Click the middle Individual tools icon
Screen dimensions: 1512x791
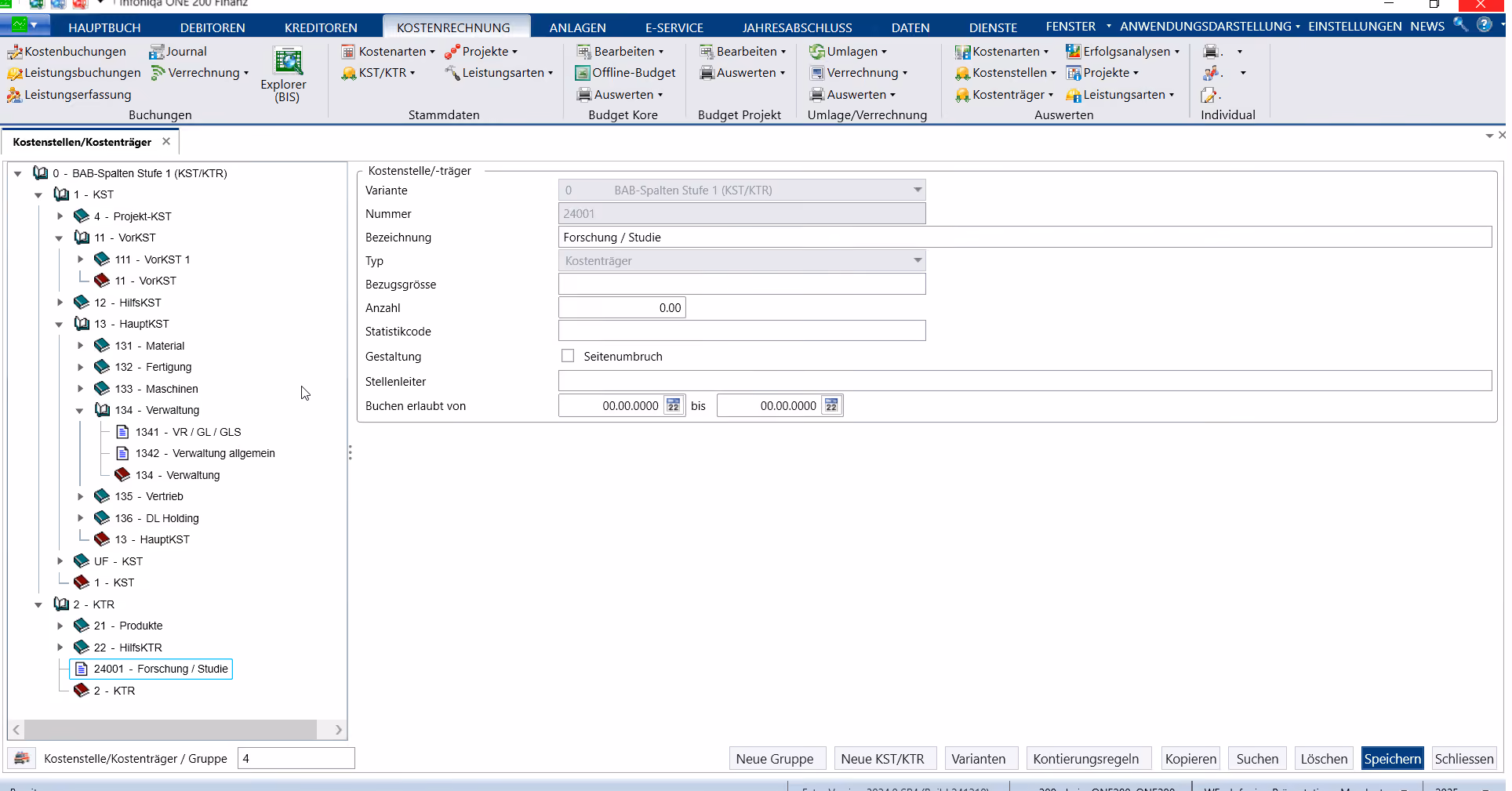coord(1212,73)
